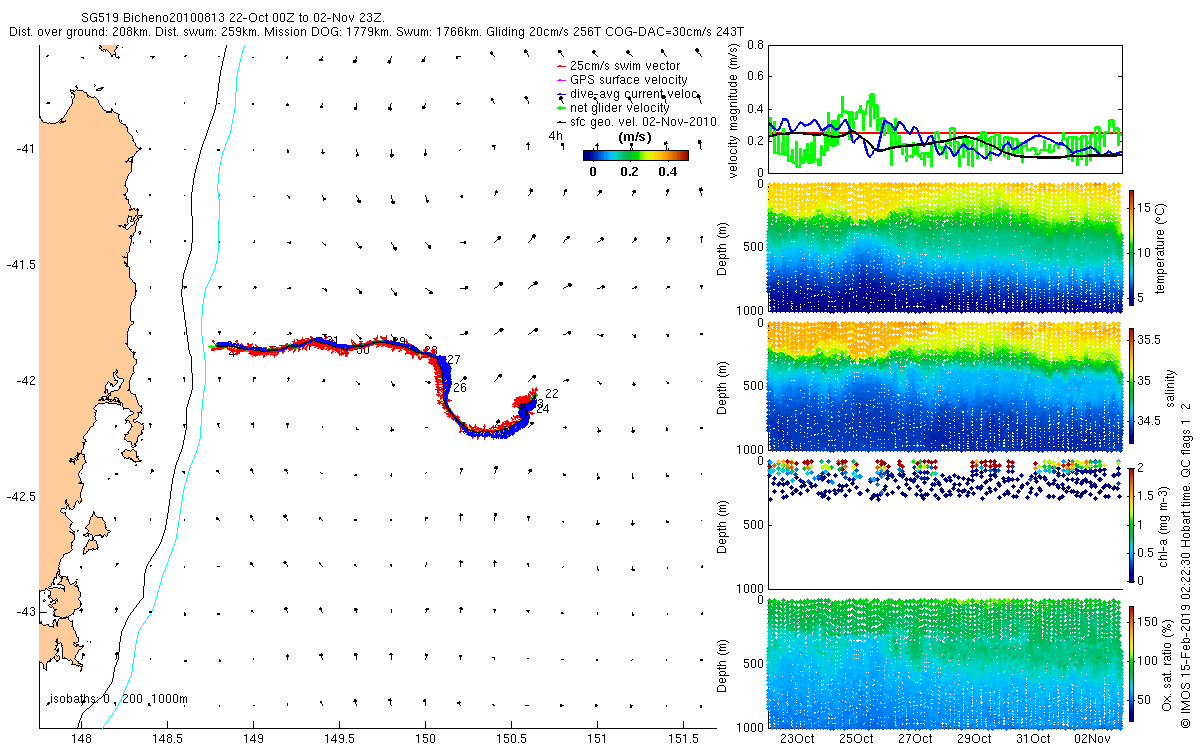1200x750 pixels.
Task: Click the '31Oct' date tick label
Action: [x=1033, y=738]
